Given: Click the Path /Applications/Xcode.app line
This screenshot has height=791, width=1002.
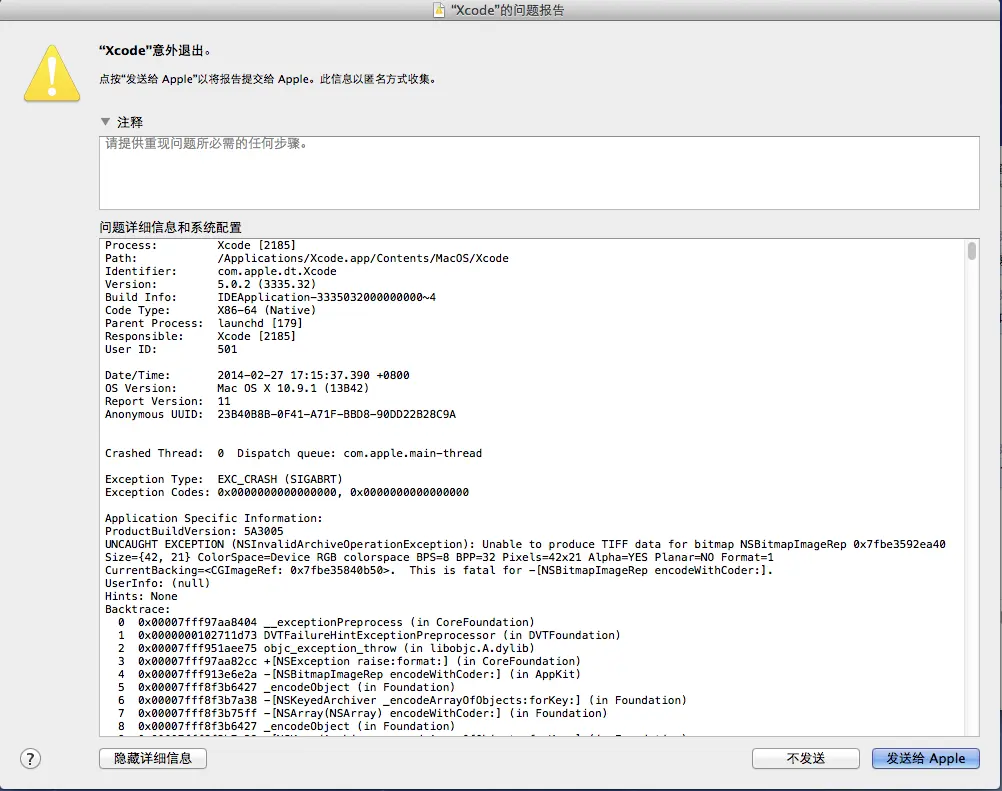Looking at the screenshot, I should coord(307,258).
